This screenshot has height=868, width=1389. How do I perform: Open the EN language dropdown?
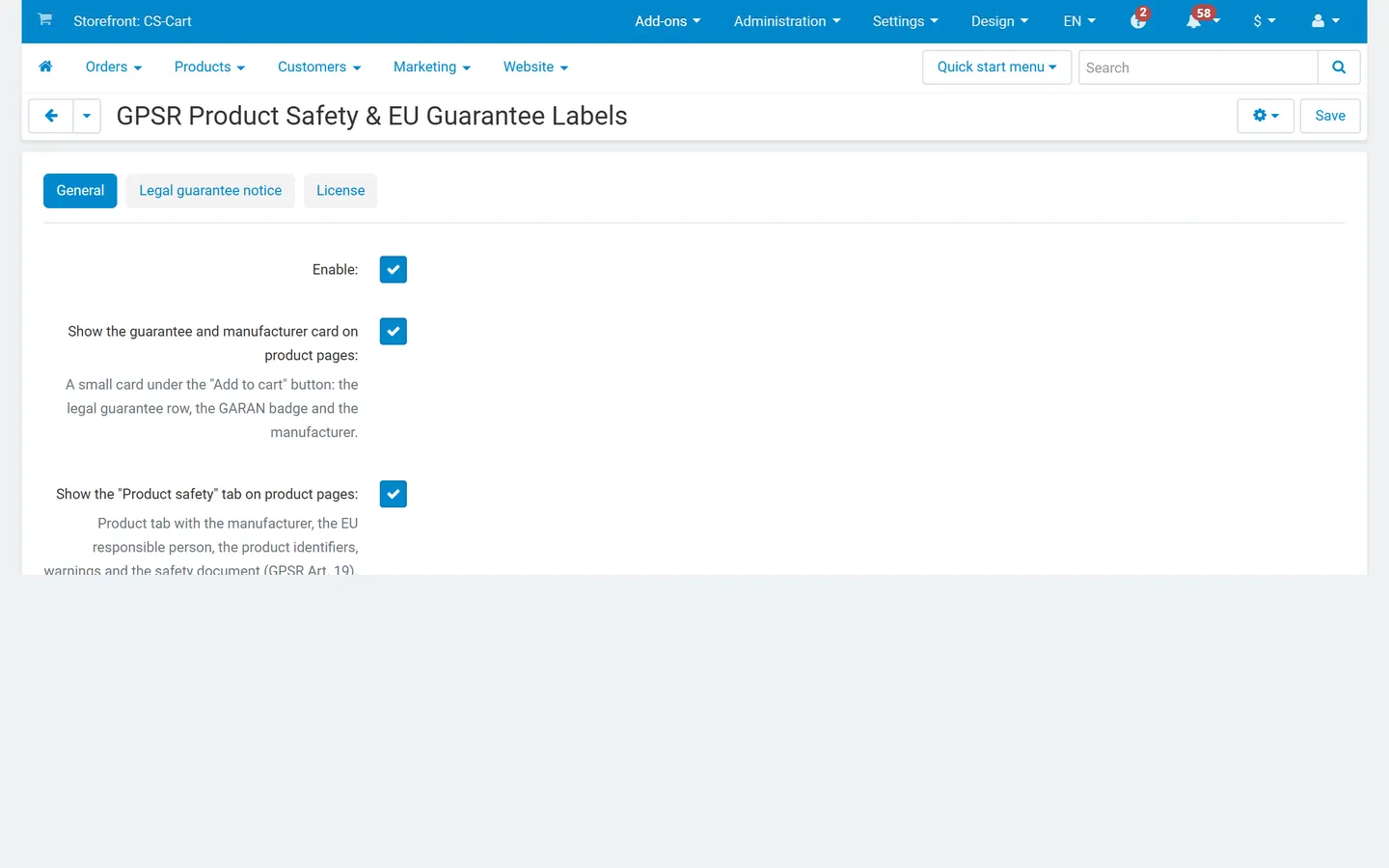[1079, 21]
